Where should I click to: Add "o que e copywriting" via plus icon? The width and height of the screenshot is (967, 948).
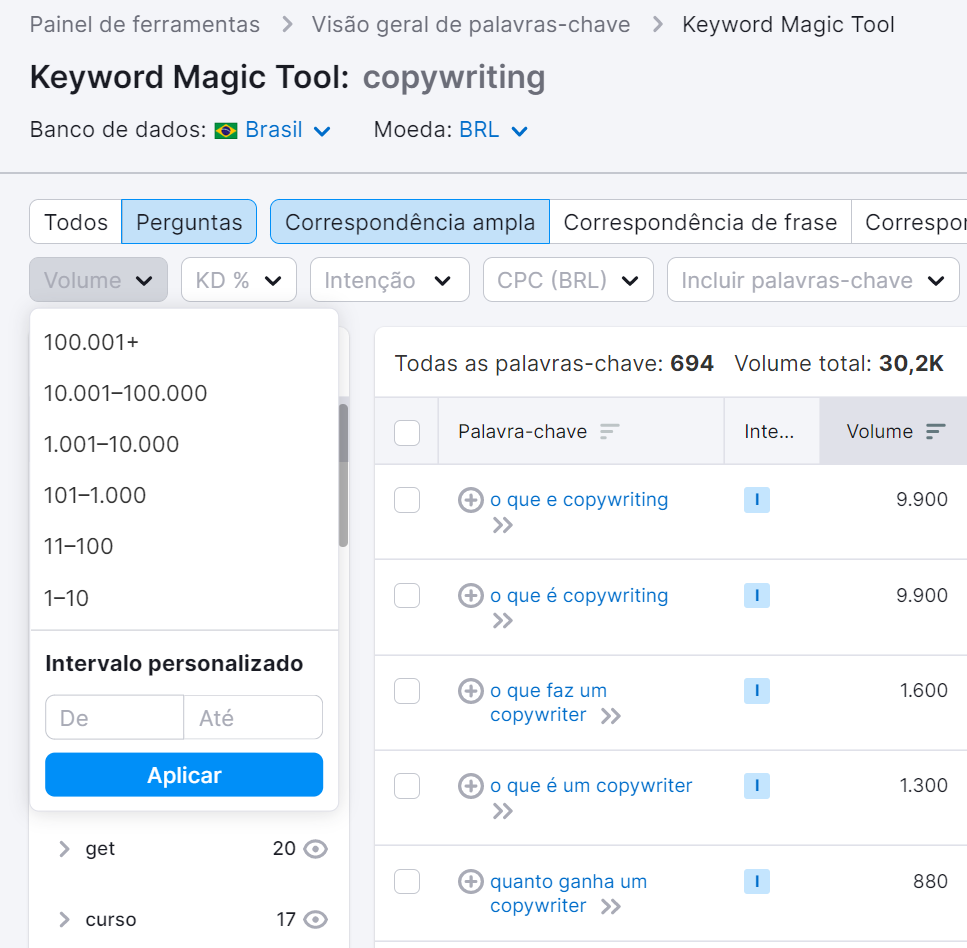coord(470,499)
